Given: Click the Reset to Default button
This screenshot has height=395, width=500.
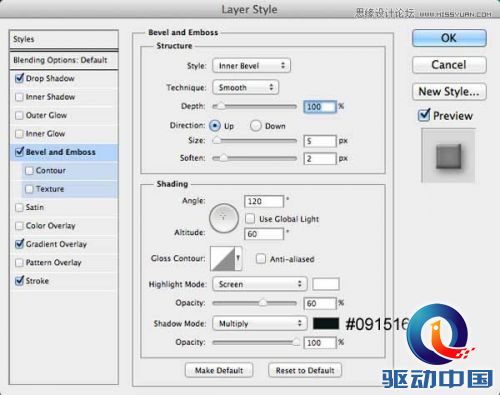Looking at the screenshot, I should coord(305,370).
